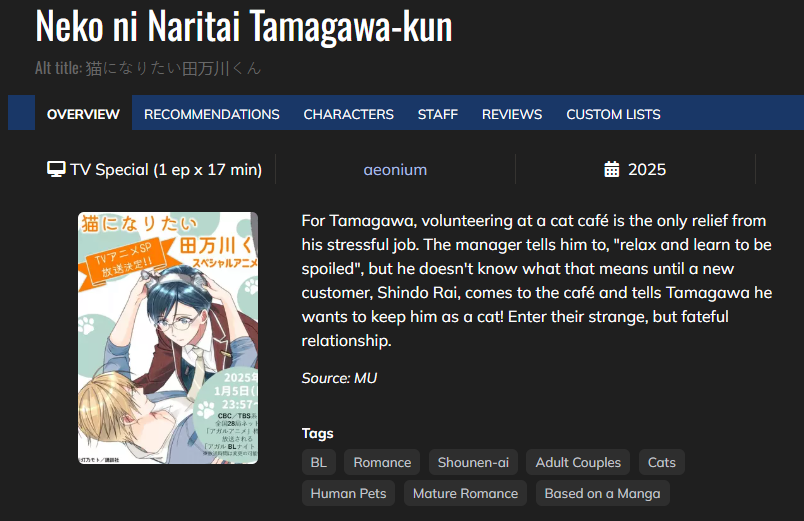Switch to the Recommendations tab

[212, 114]
